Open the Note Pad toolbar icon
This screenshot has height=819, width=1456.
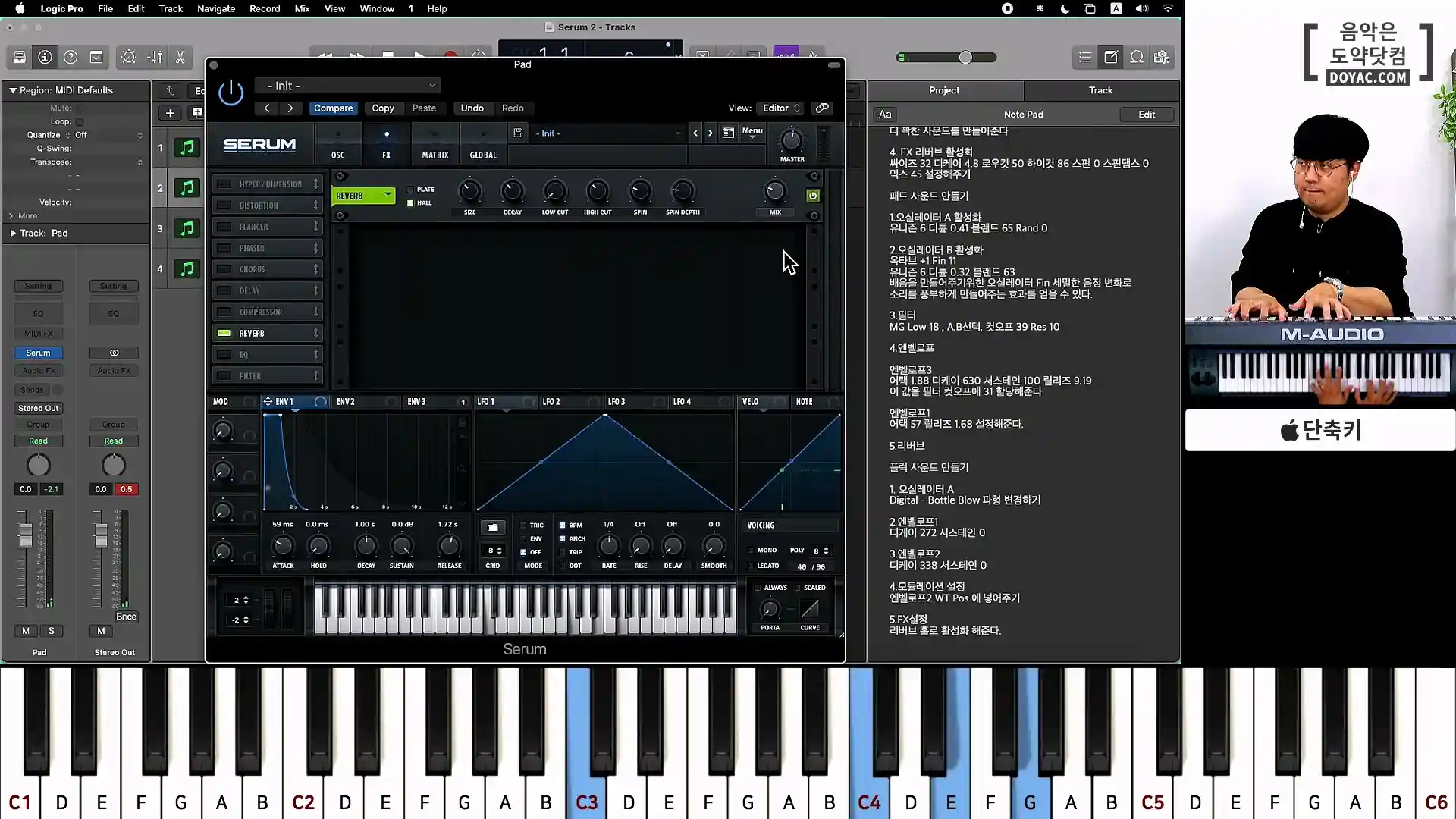pos(1111,57)
